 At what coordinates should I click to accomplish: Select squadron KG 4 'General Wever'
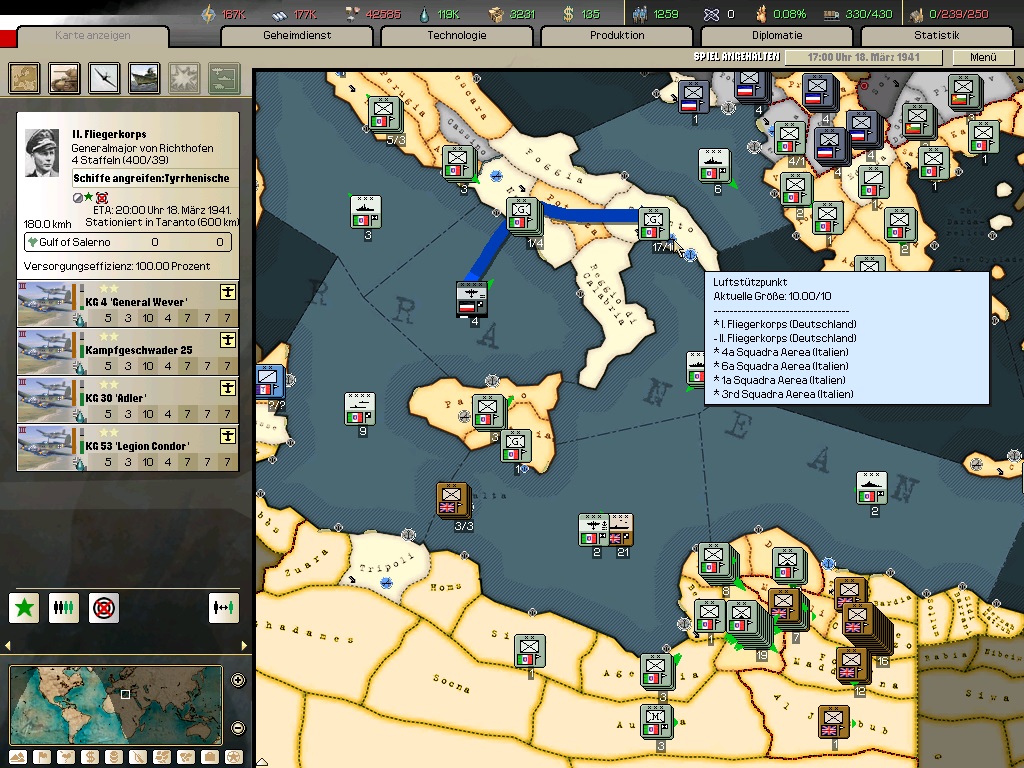tap(128, 304)
